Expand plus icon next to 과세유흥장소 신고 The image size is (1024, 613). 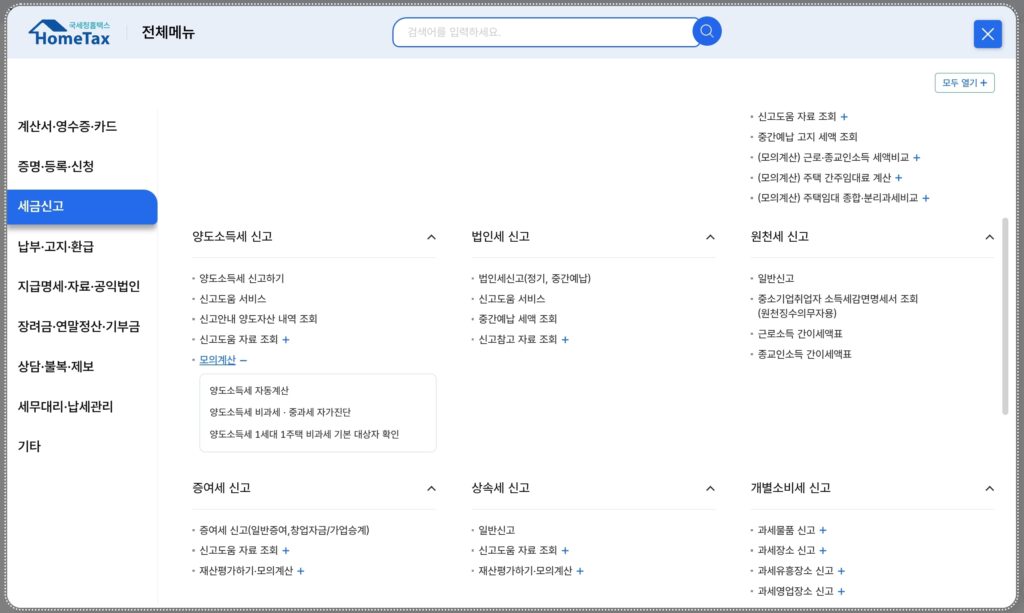[841, 571]
